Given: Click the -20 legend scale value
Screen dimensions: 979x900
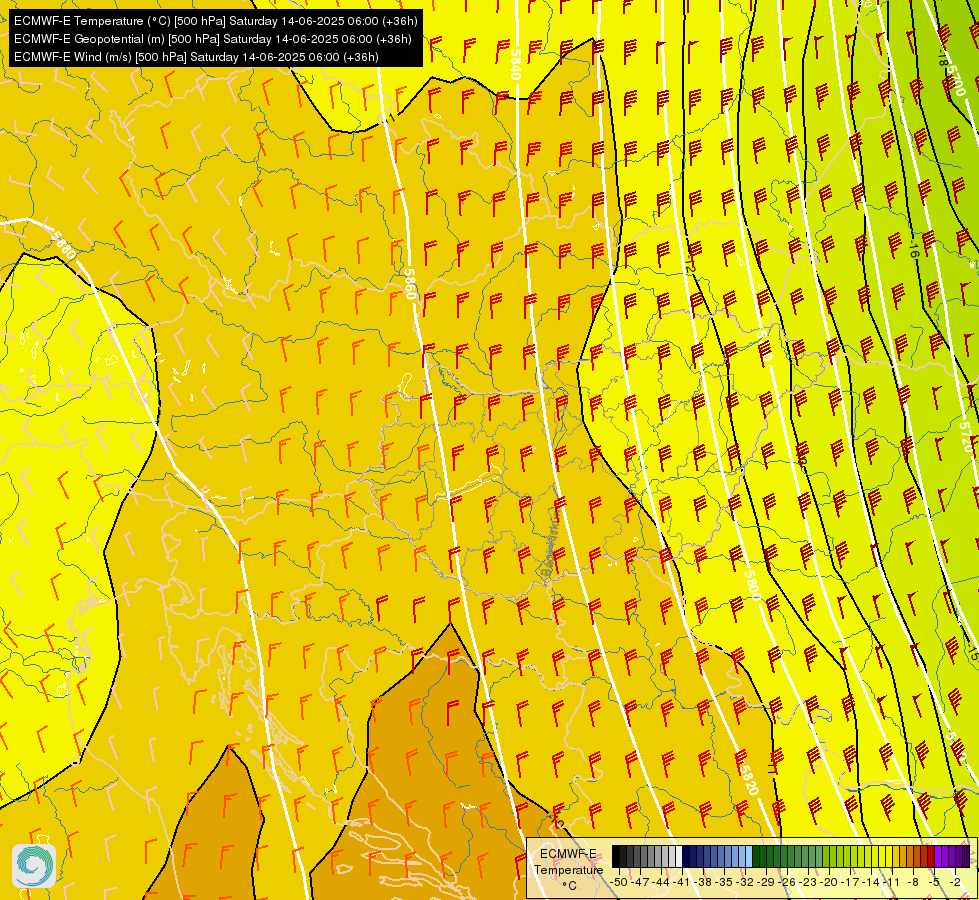Looking at the screenshot, I should (x=829, y=882).
